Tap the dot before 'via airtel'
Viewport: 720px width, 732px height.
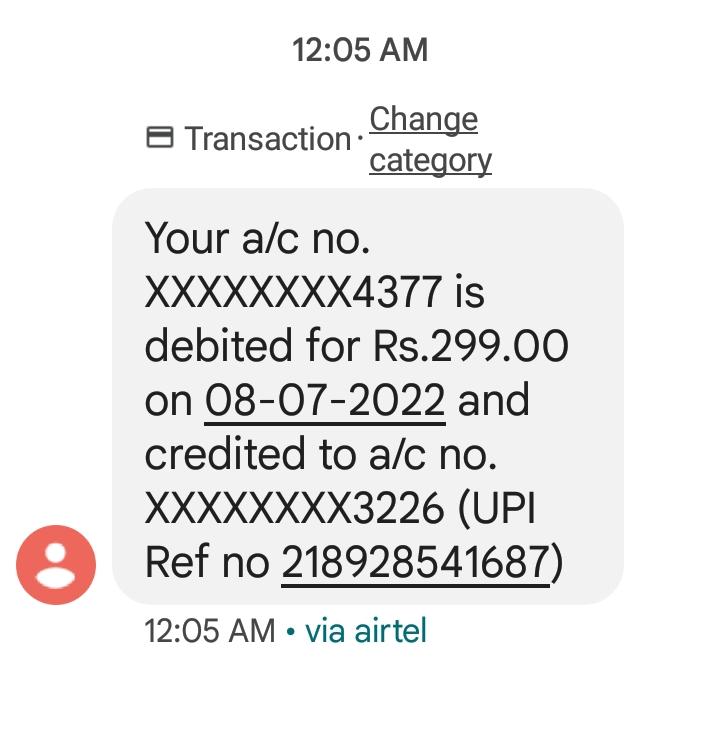click(x=290, y=632)
